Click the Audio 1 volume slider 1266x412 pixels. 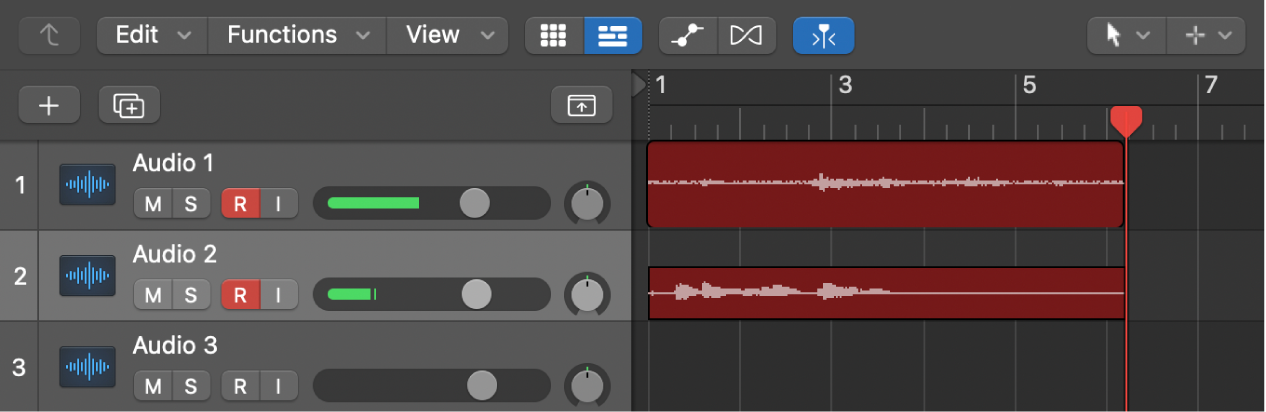[432, 203]
